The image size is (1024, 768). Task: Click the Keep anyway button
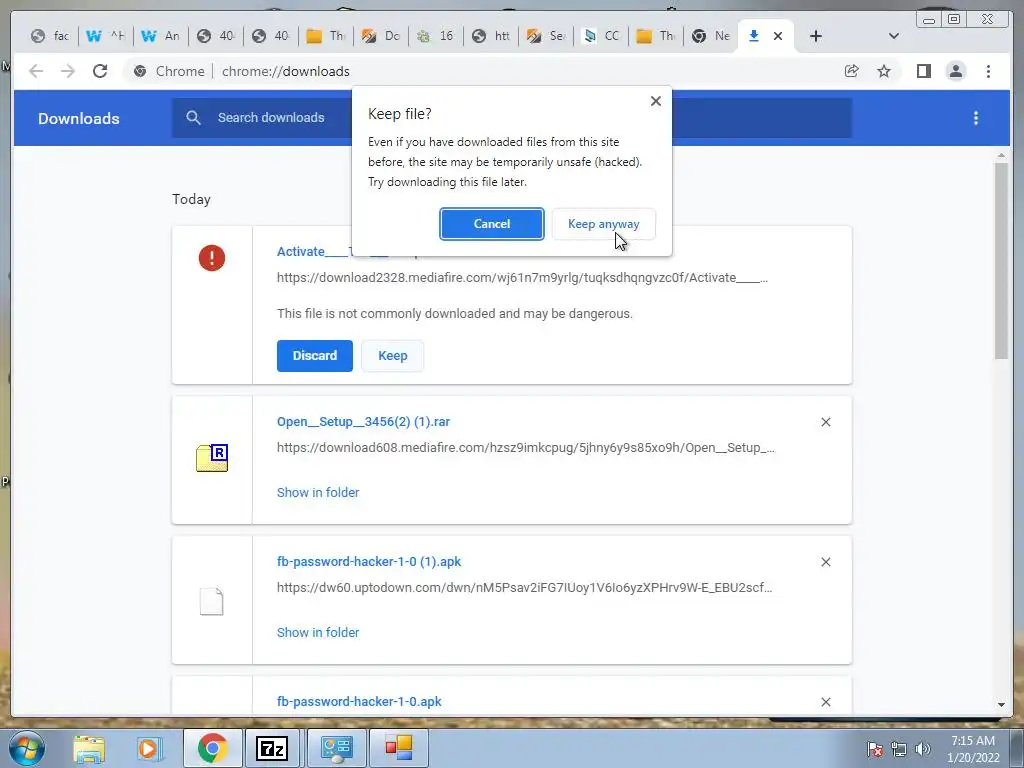click(x=603, y=224)
